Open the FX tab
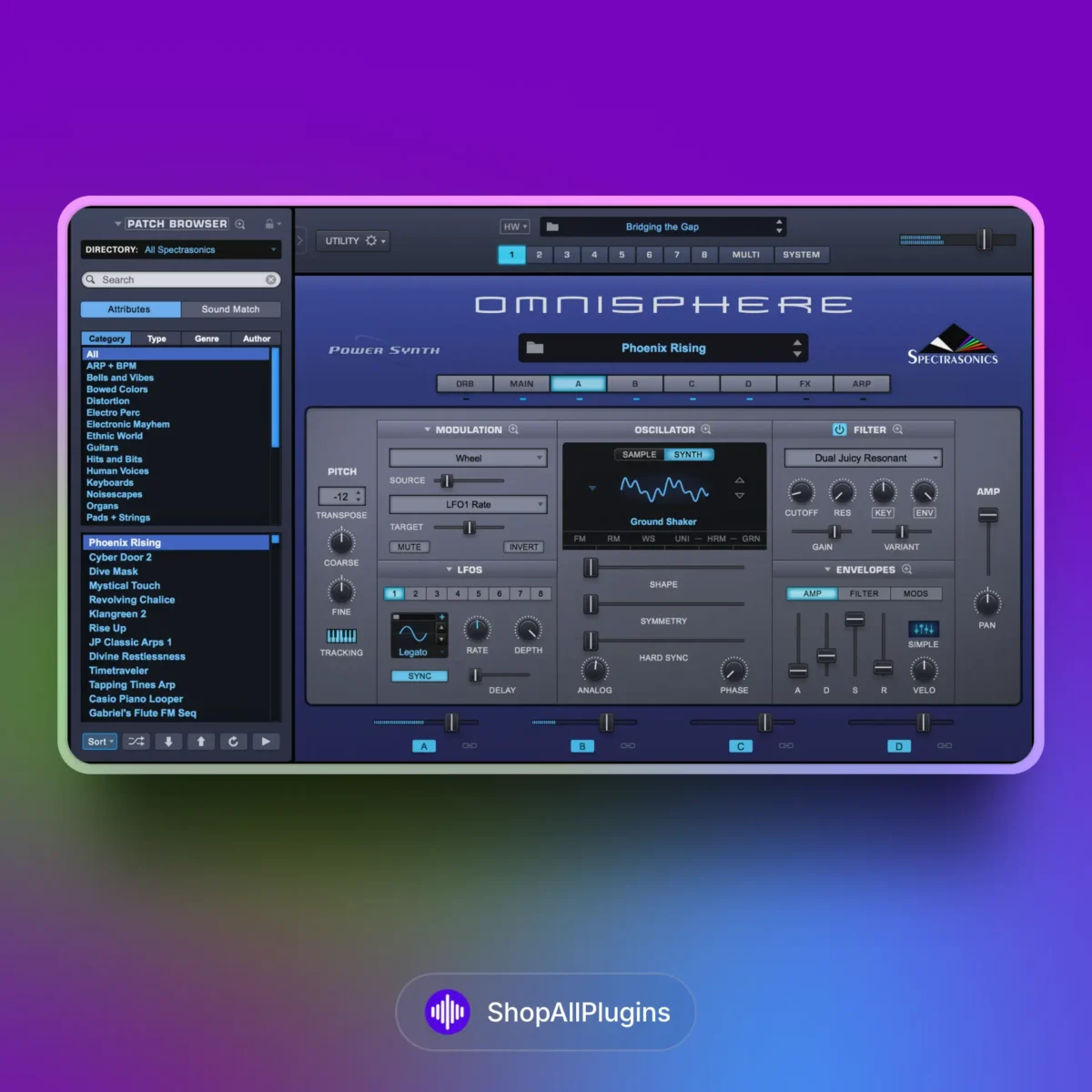Image resolution: width=1092 pixels, height=1092 pixels. pos(805,384)
